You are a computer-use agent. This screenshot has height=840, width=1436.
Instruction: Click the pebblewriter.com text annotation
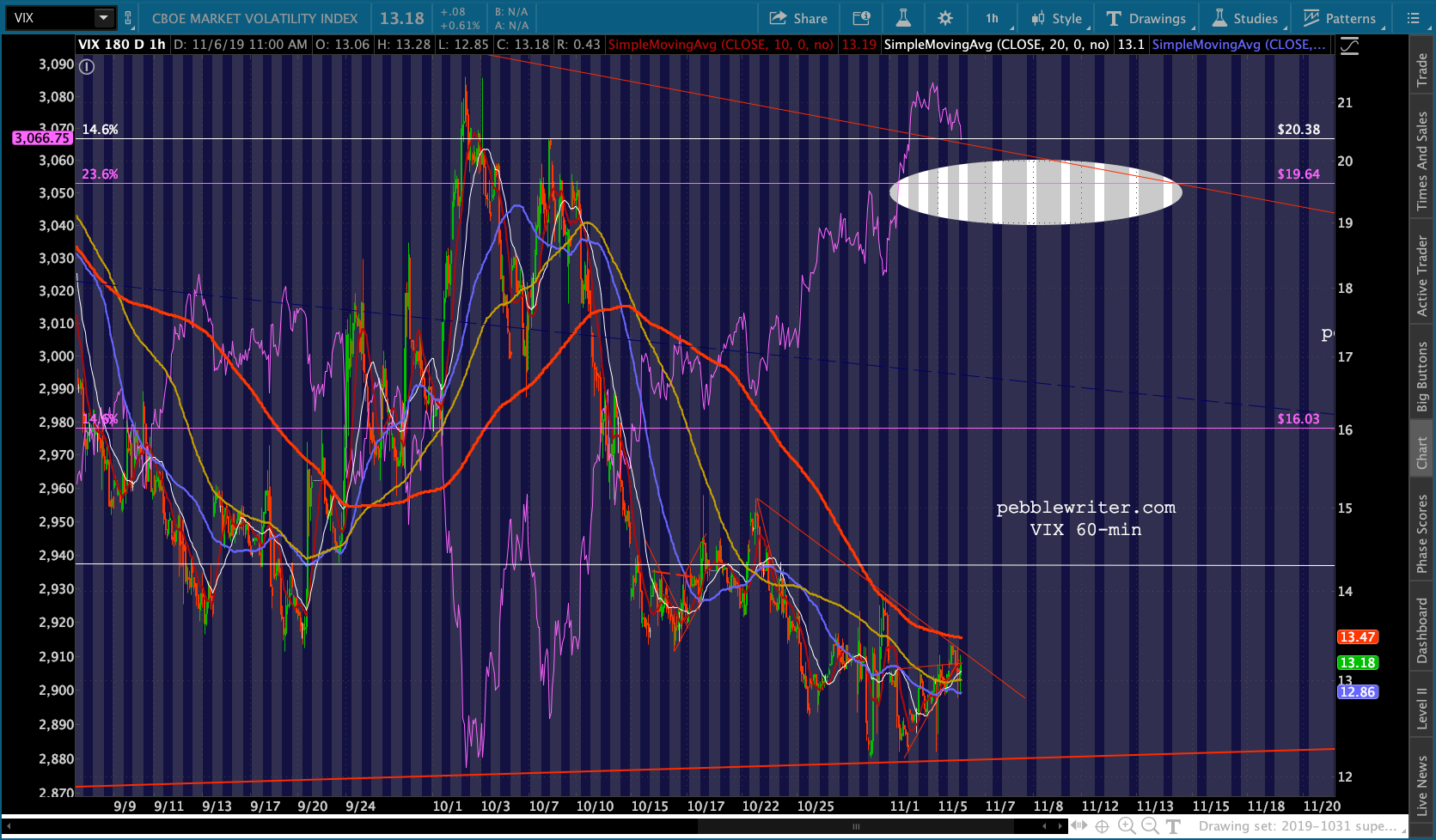click(1086, 508)
